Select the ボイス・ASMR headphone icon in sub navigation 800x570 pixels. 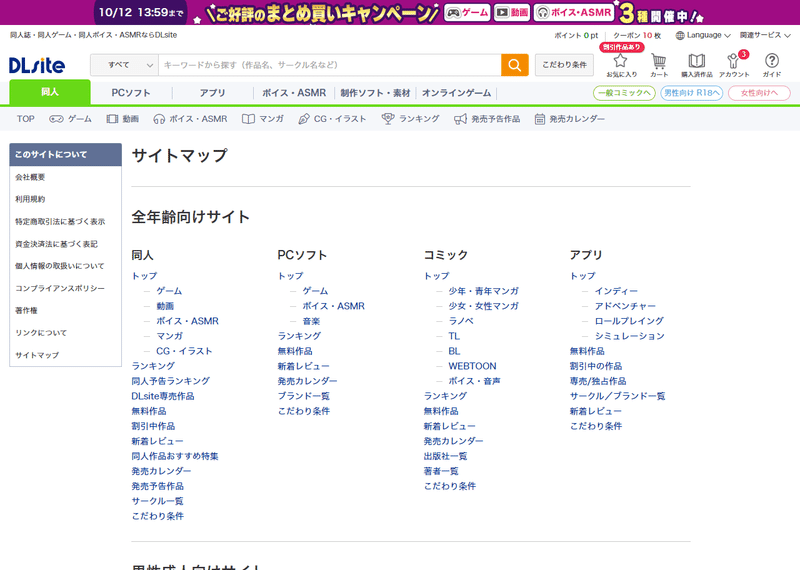click(159, 119)
